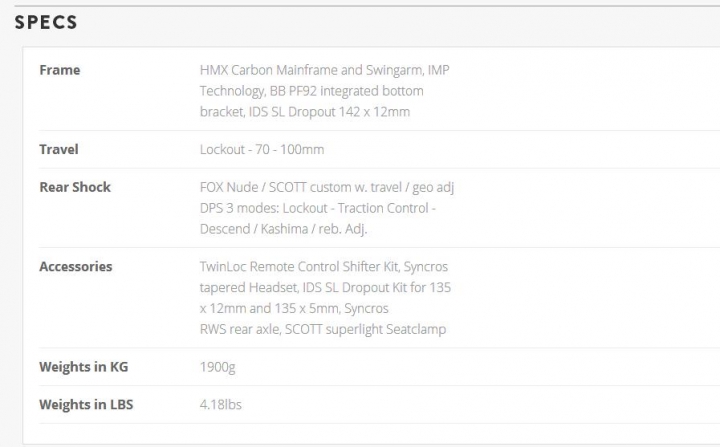Select the 1900g weight value
Image resolution: width=720 pixels, height=447 pixels.
(x=217, y=367)
